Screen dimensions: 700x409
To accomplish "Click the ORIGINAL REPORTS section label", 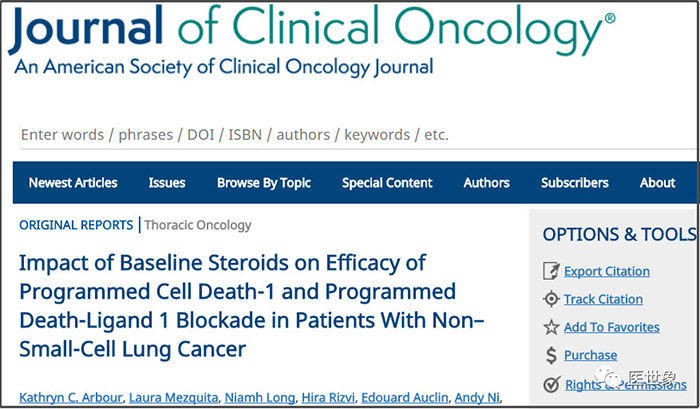I will (x=76, y=225).
